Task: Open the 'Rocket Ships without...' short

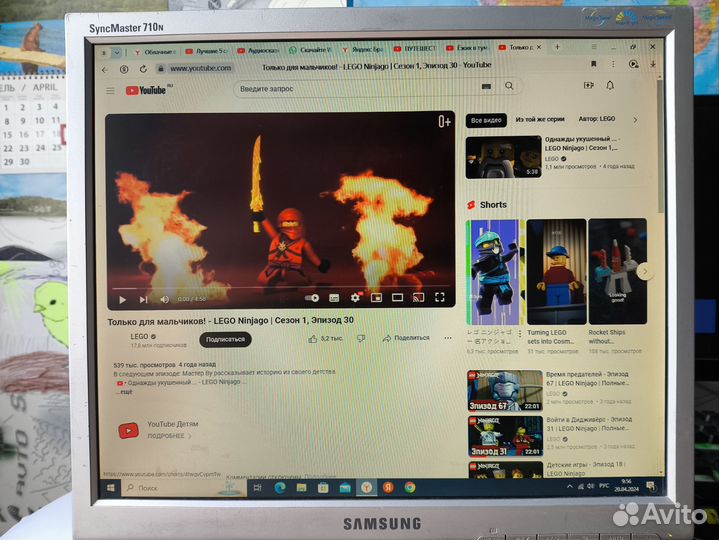Action: (x=618, y=271)
